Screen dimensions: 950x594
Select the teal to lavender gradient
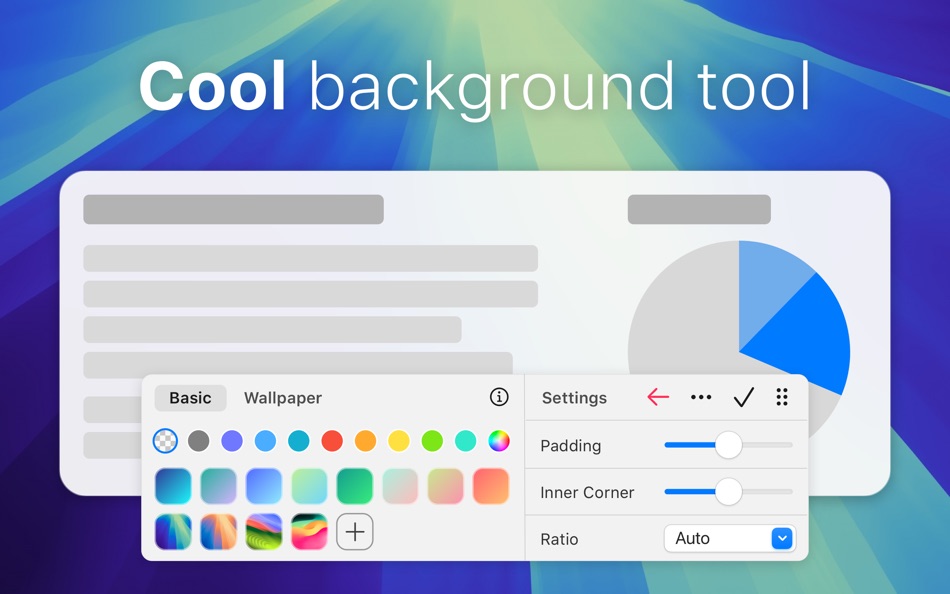tap(219, 486)
